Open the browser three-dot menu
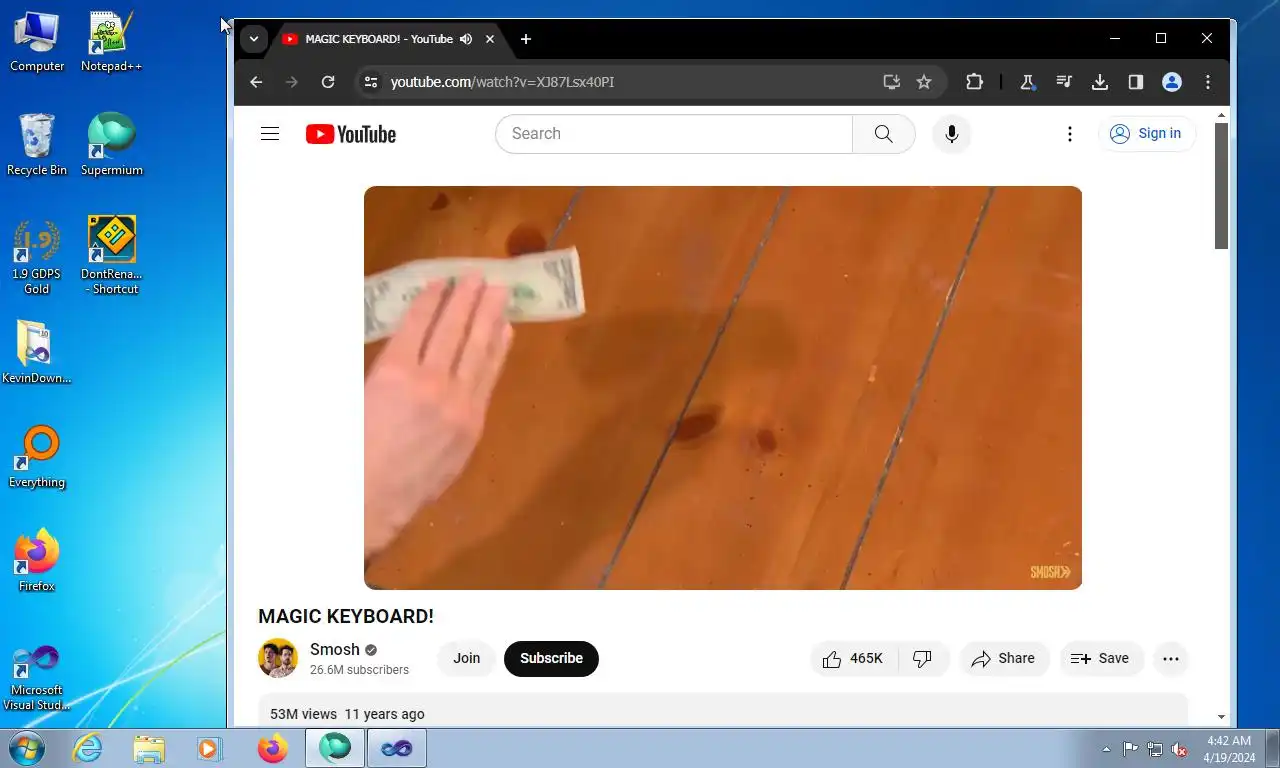The height and width of the screenshot is (768, 1280). coord(1208,82)
